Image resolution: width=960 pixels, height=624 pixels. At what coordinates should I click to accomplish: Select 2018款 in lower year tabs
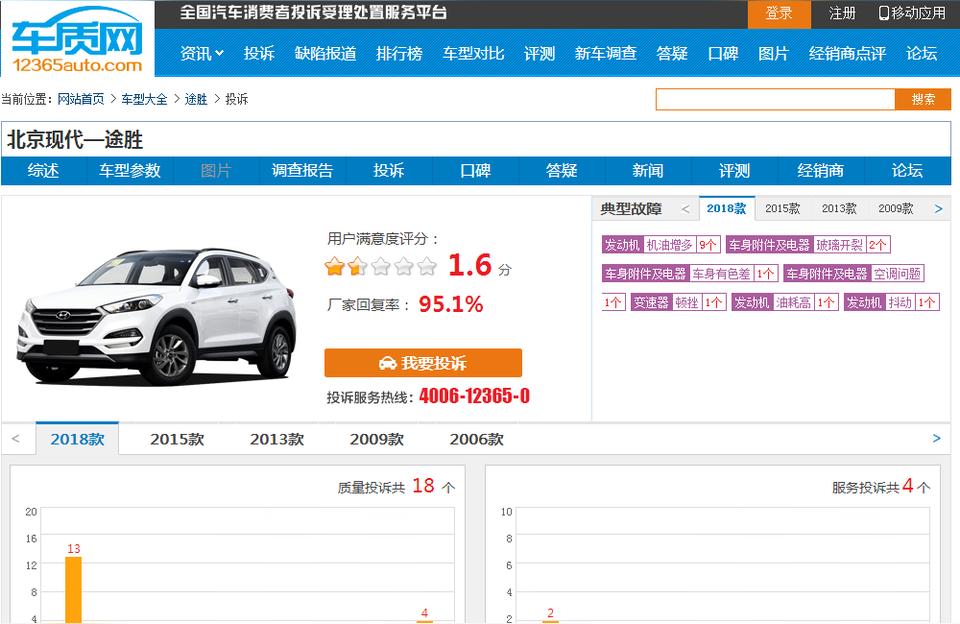[x=77, y=438]
